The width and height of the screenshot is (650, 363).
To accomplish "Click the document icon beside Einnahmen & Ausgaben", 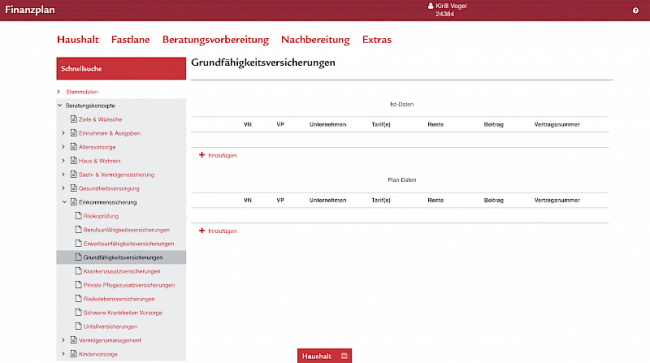I will pyautogui.click(x=73, y=133).
